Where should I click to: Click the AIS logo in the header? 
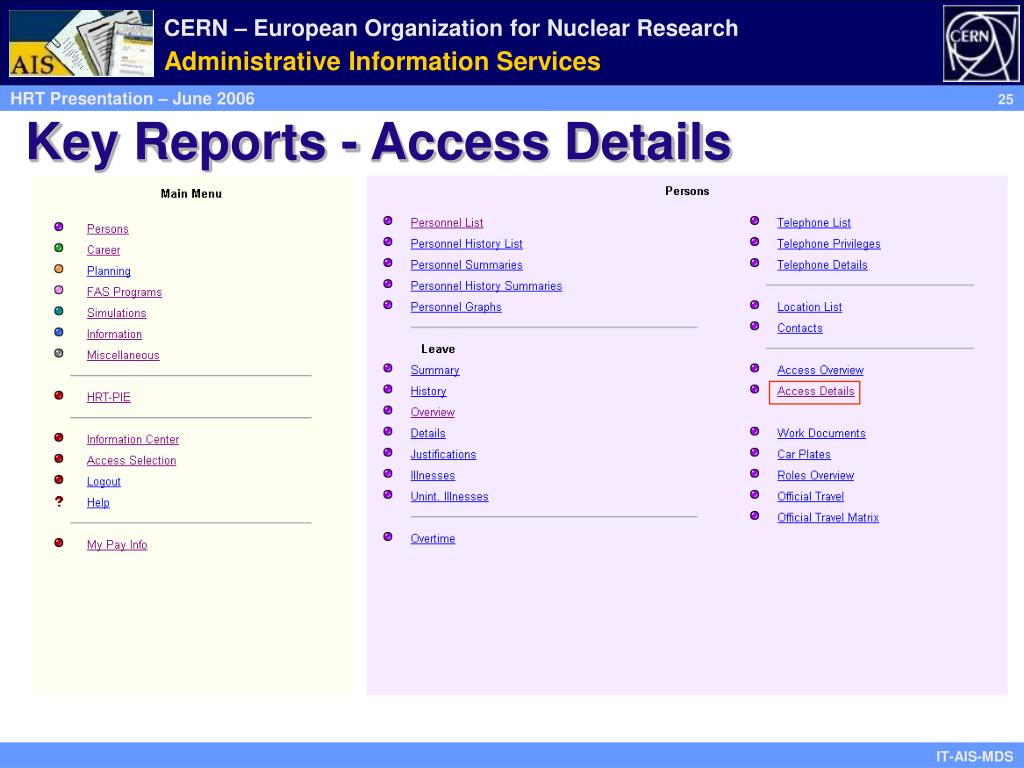click(x=82, y=43)
